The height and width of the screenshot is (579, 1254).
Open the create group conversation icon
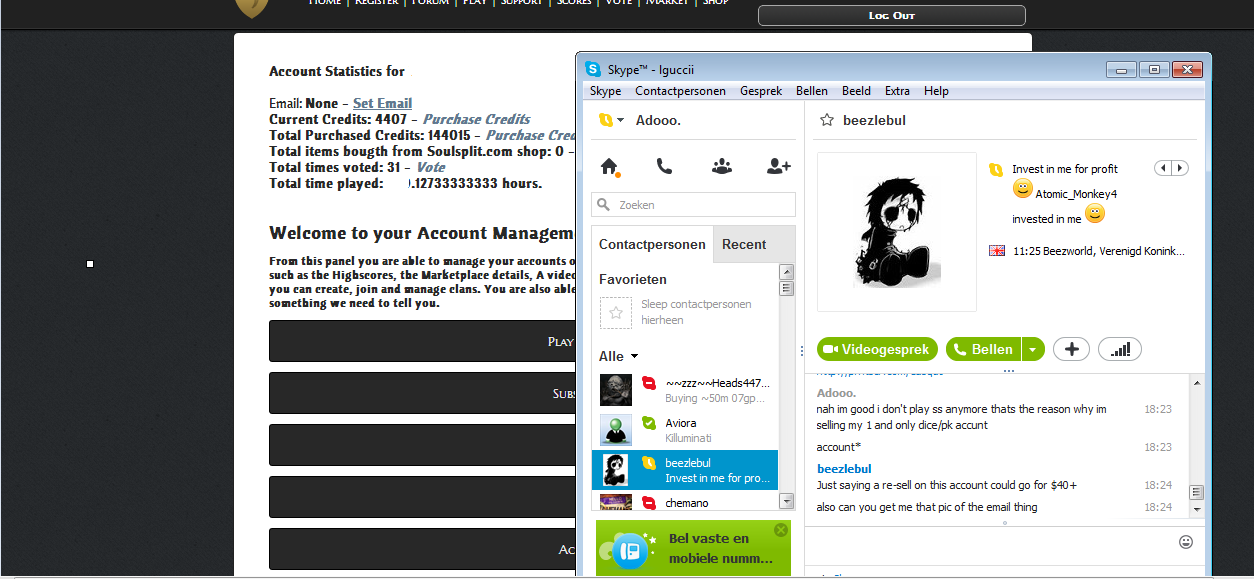coord(722,167)
